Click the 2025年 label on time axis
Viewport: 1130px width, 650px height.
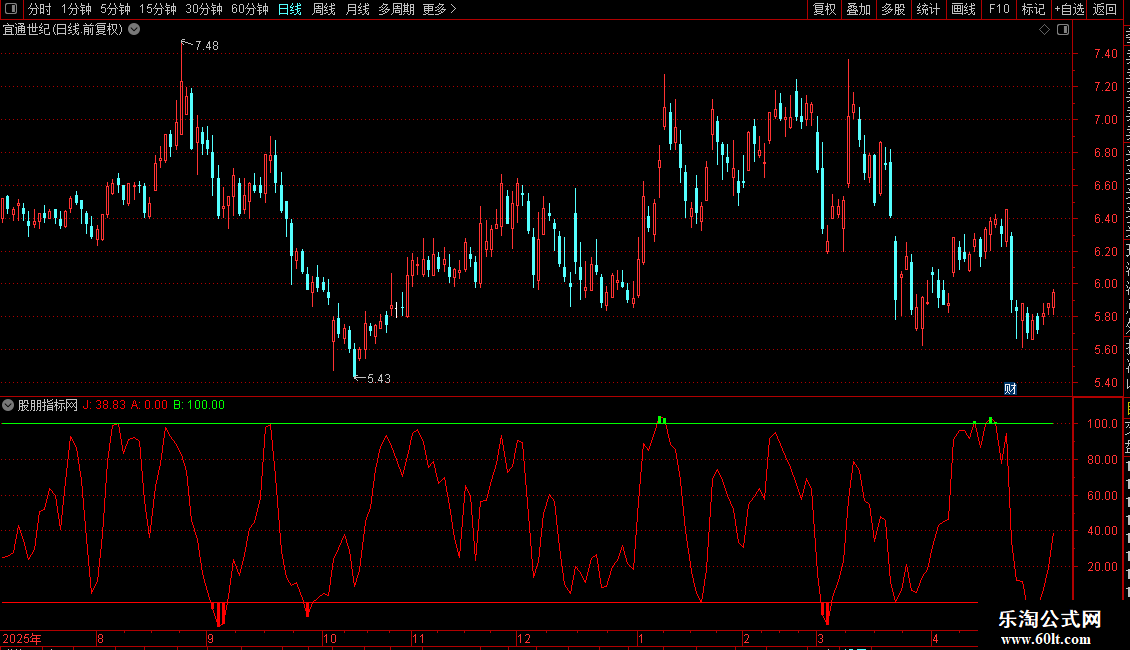22,638
